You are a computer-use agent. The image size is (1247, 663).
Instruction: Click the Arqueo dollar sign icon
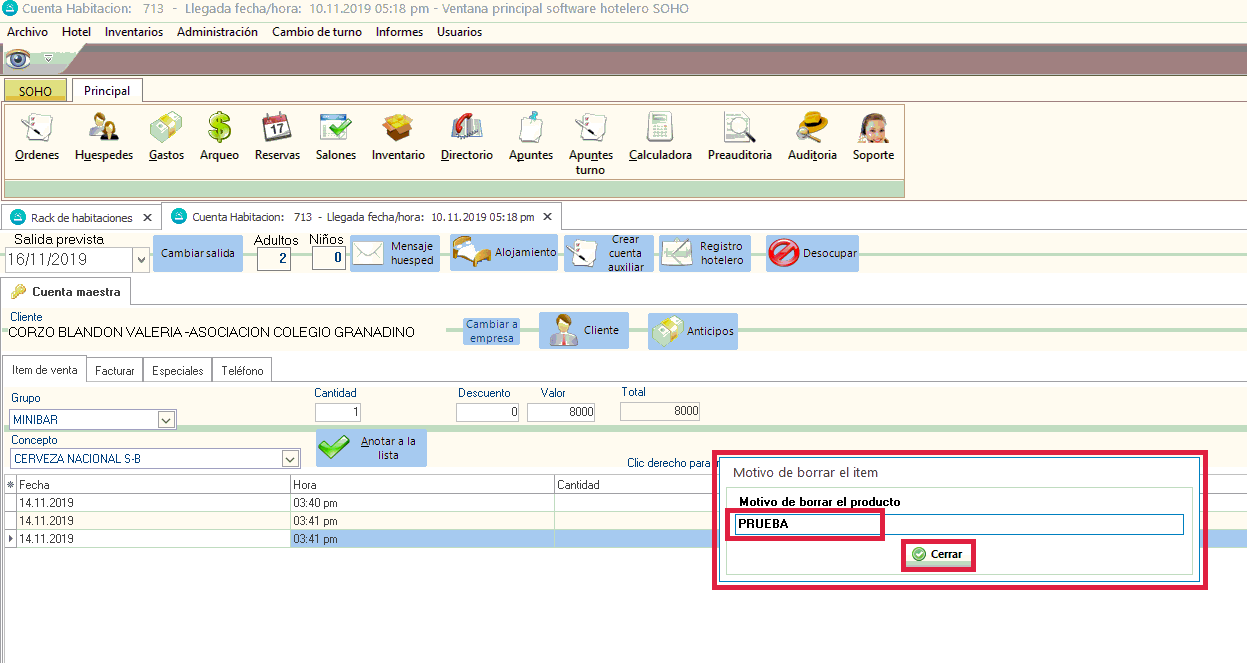click(219, 137)
